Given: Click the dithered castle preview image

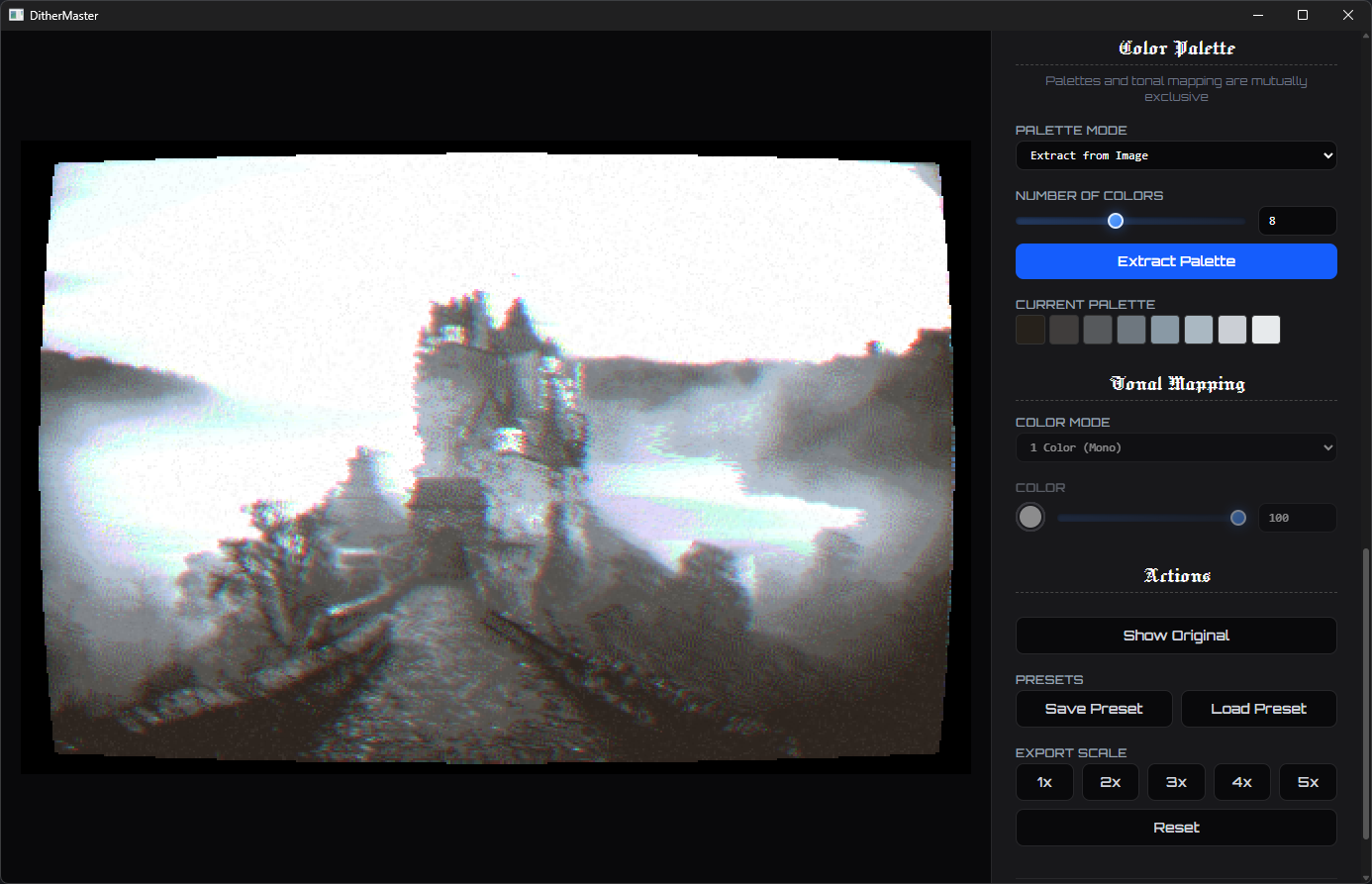Looking at the screenshot, I should pyautogui.click(x=496, y=457).
